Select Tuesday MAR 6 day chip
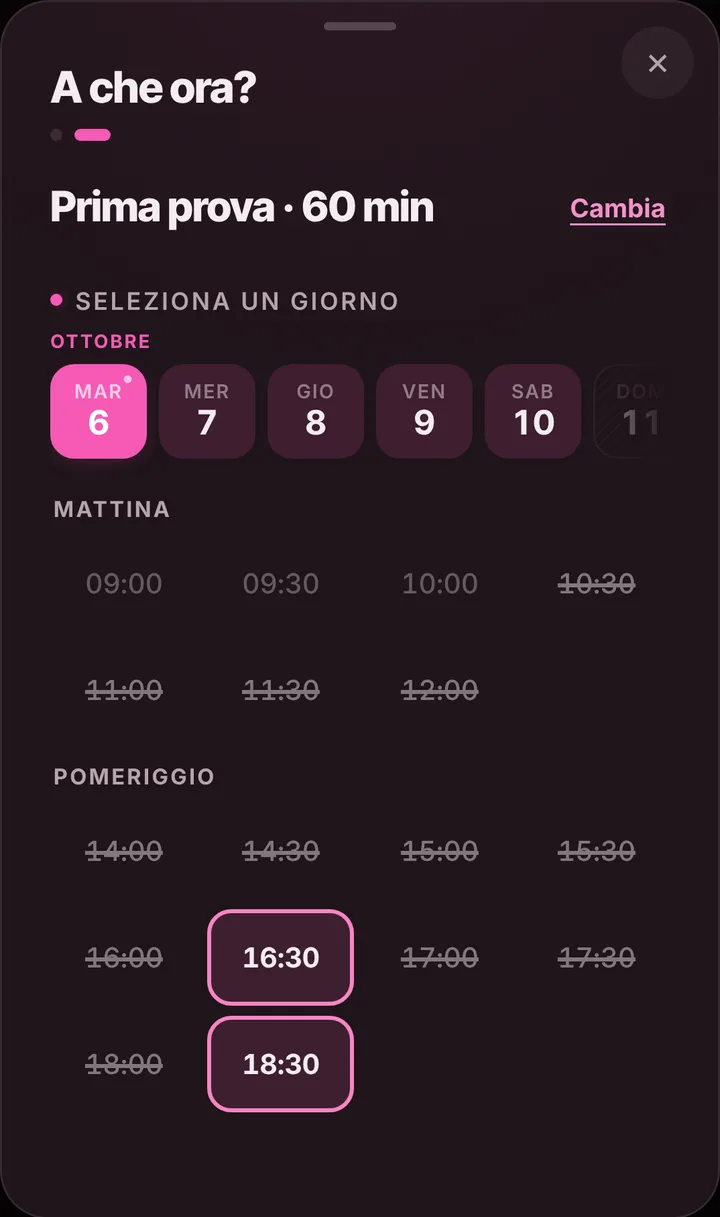This screenshot has height=1217, width=720. 99,411
